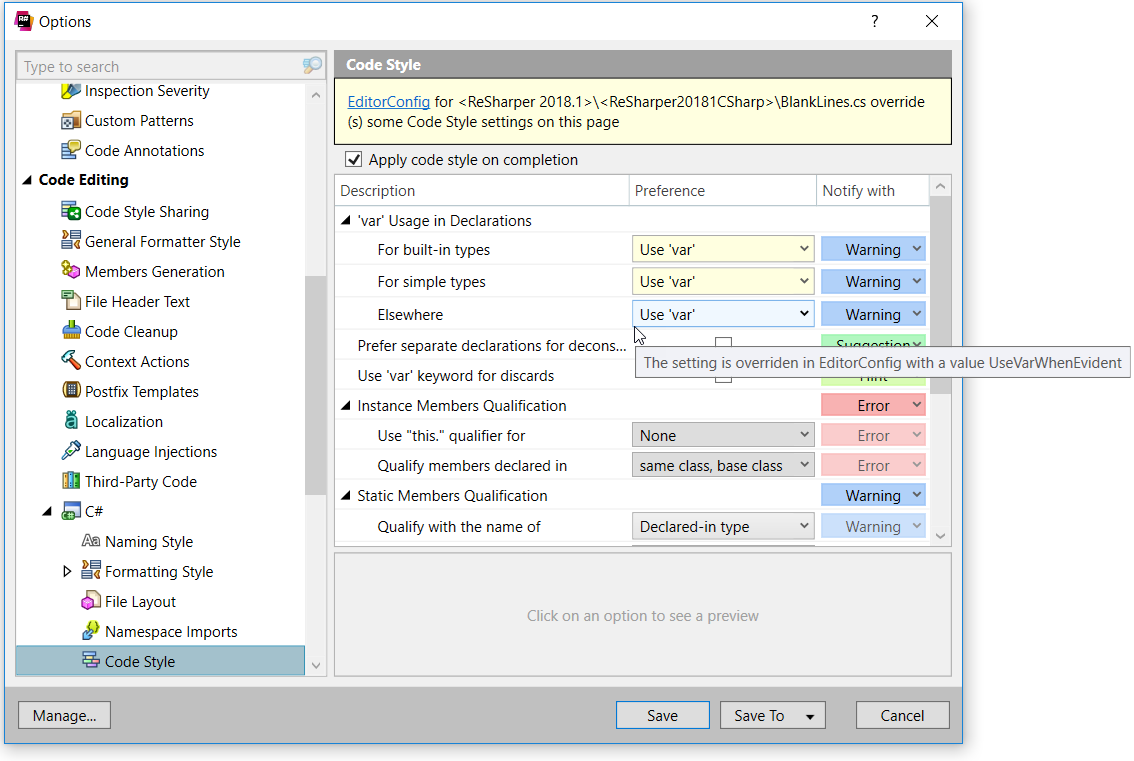Click the File Header Text icon

tap(71, 301)
